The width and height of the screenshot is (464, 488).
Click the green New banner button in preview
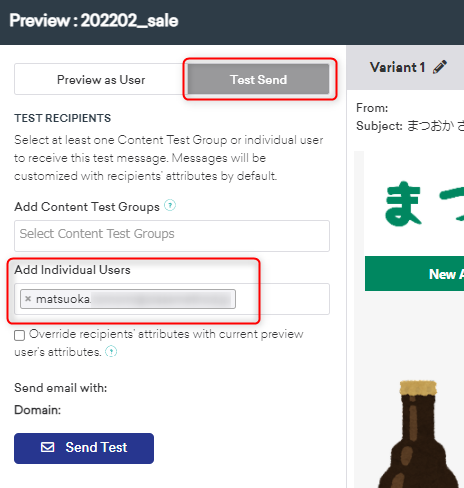[x=414, y=274]
